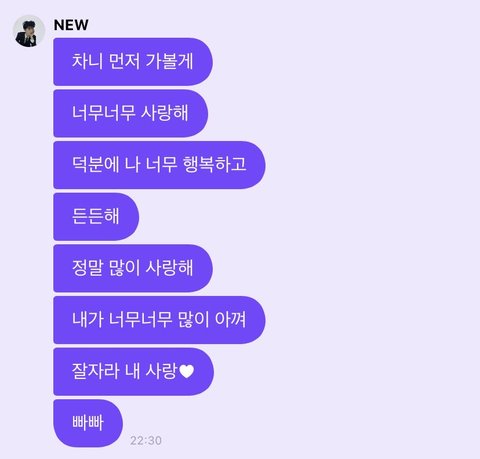The width and height of the screenshot is (480, 459).
Task: Click the word 덕분에 in the third message
Action: [x=95, y=165]
